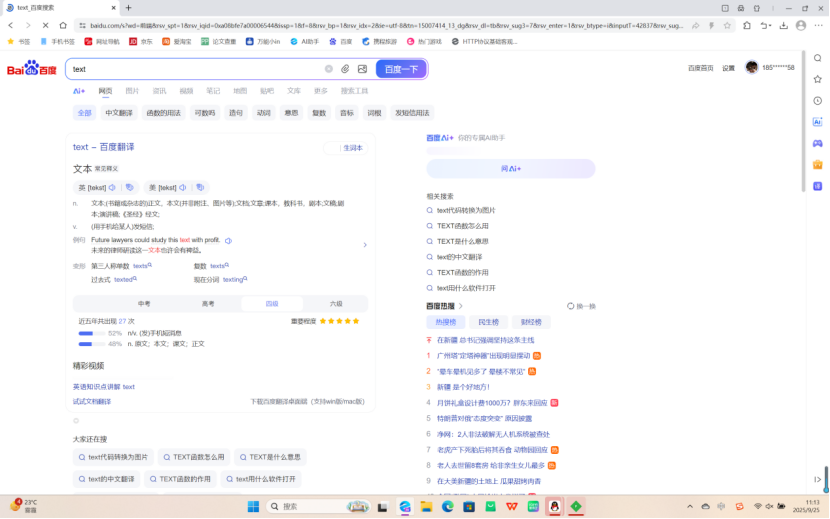Expand the 百度热搜 chevron
Viewport: 830px width, 519px height.
[x=461, y=306]
